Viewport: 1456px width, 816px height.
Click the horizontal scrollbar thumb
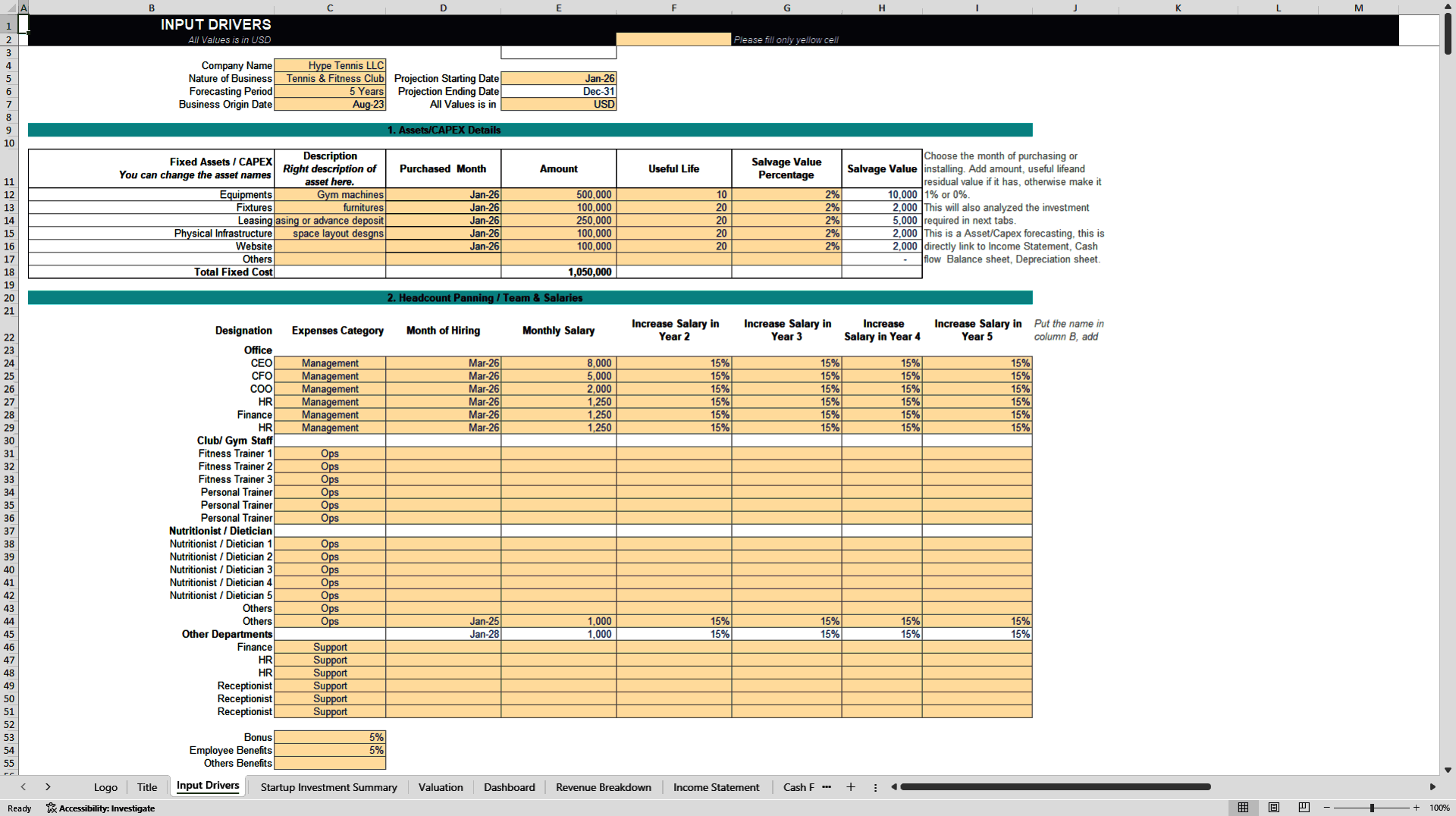[1056, 787]
